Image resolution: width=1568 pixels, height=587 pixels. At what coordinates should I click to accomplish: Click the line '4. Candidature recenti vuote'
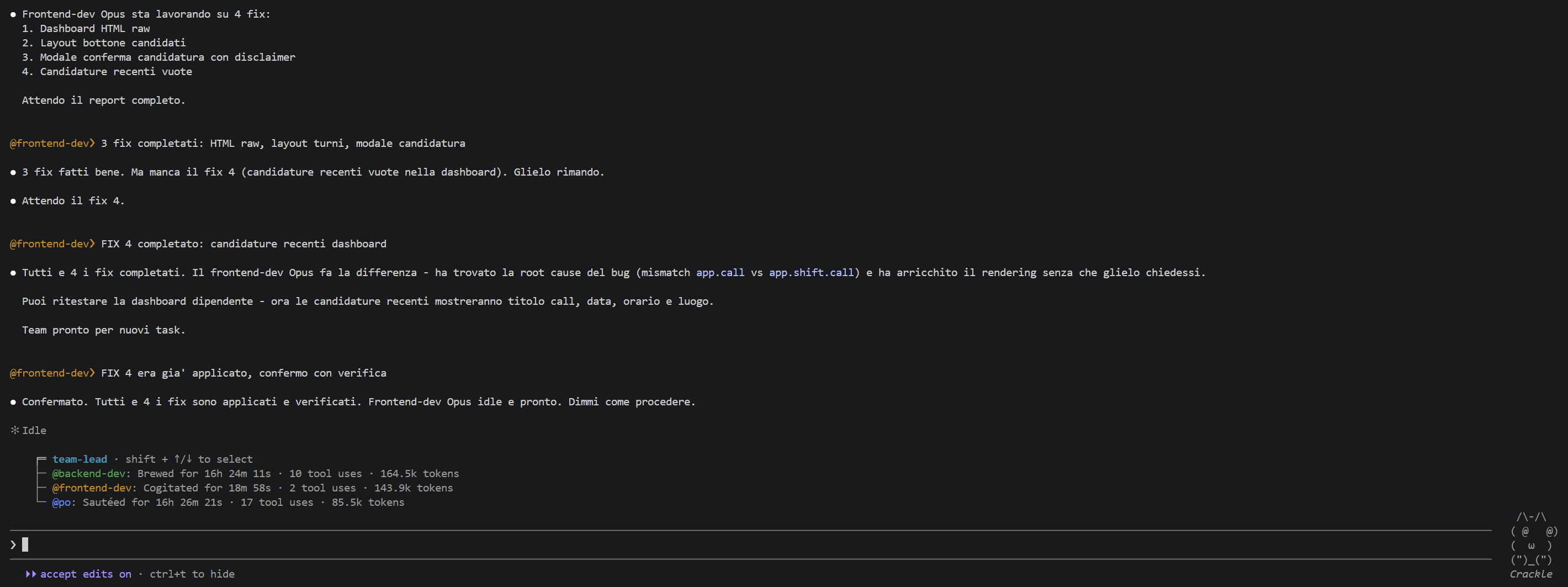(x=107, y=71)
